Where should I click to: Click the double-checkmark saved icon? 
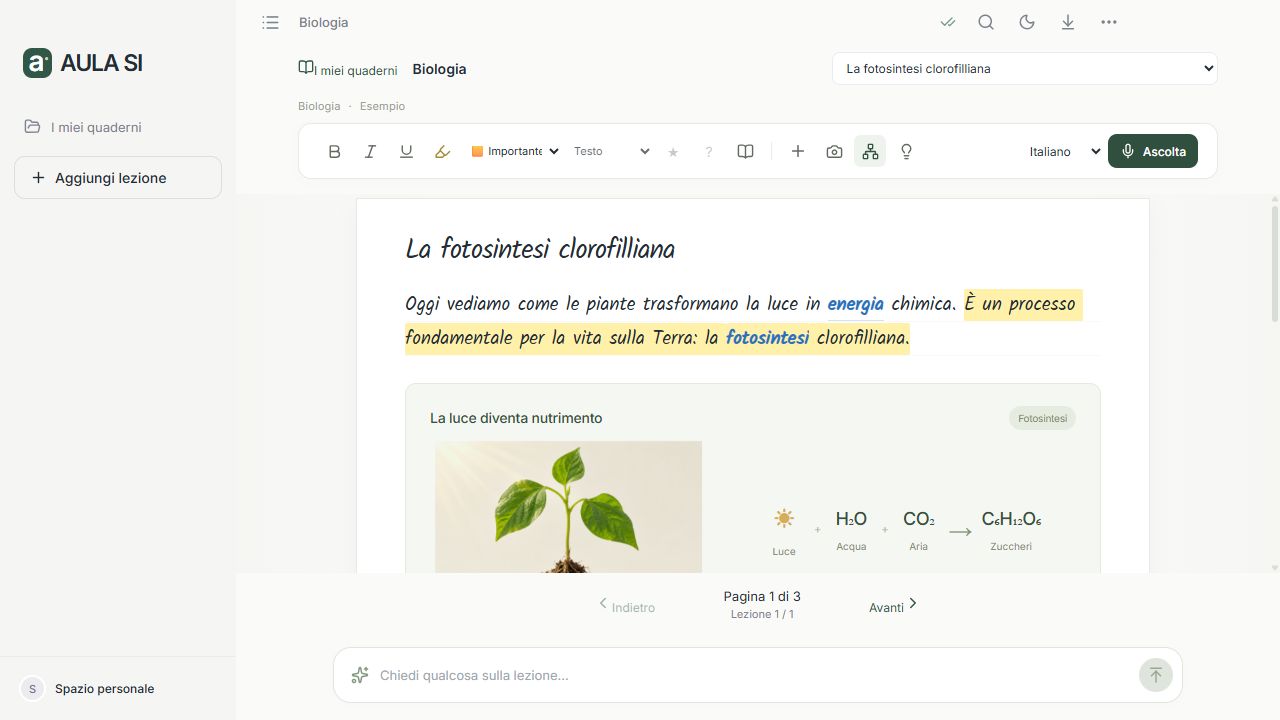[948, 22]
